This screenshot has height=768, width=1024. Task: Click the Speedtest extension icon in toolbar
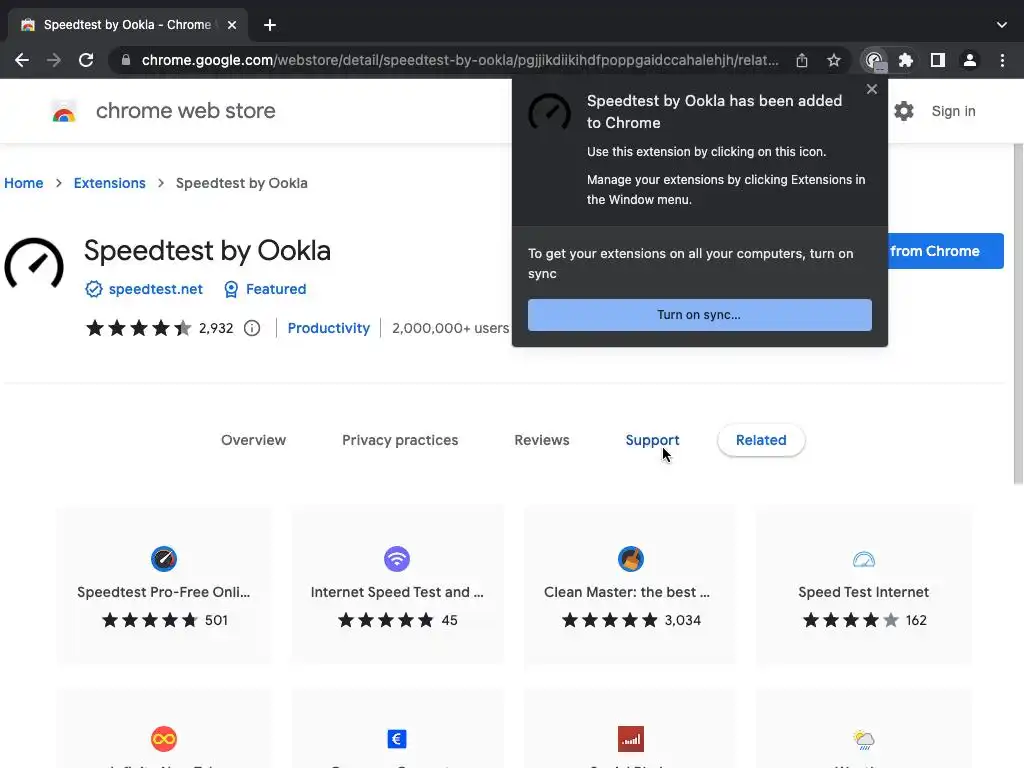coord(874,60)
